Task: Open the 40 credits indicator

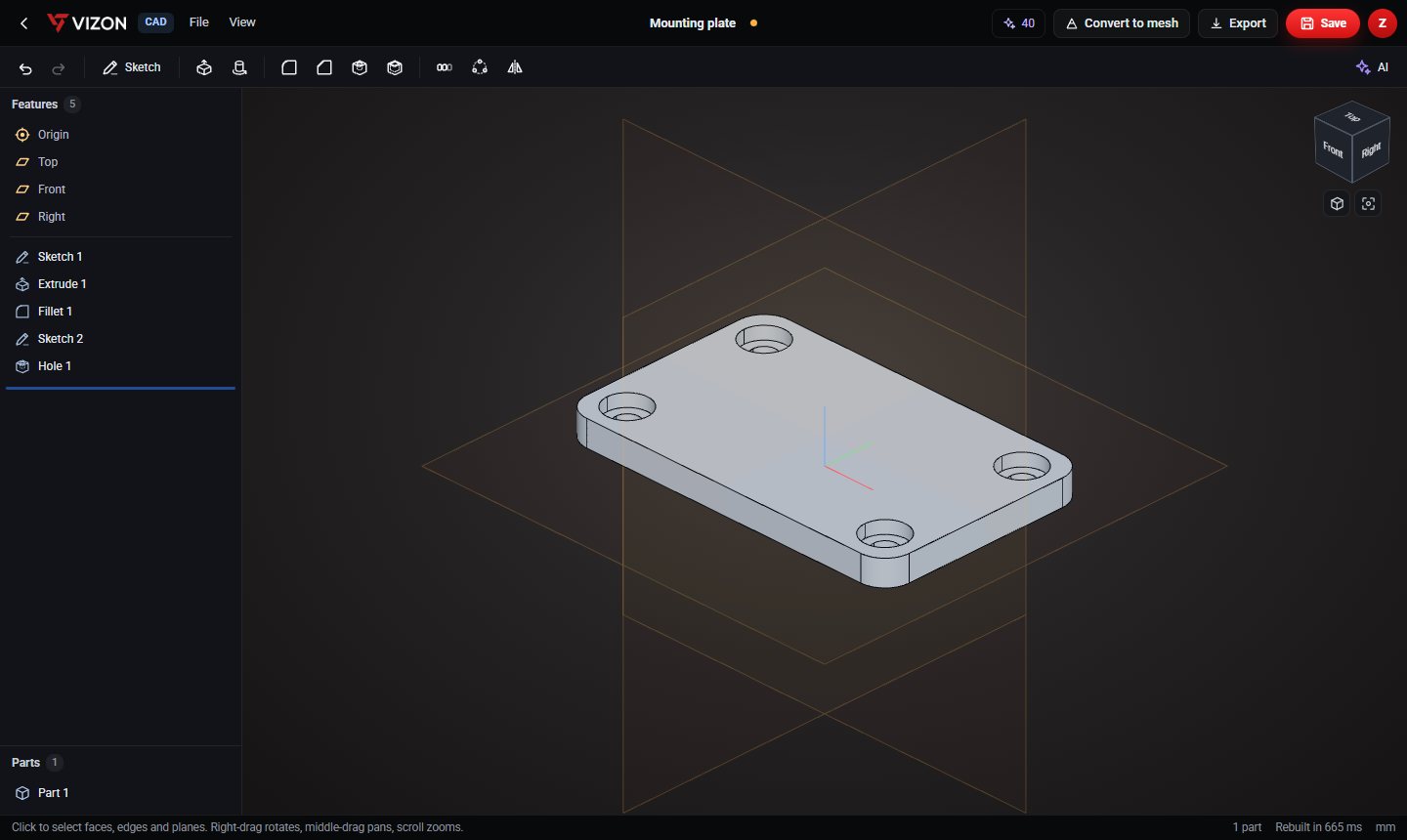Action: (x=1019, y=23)
